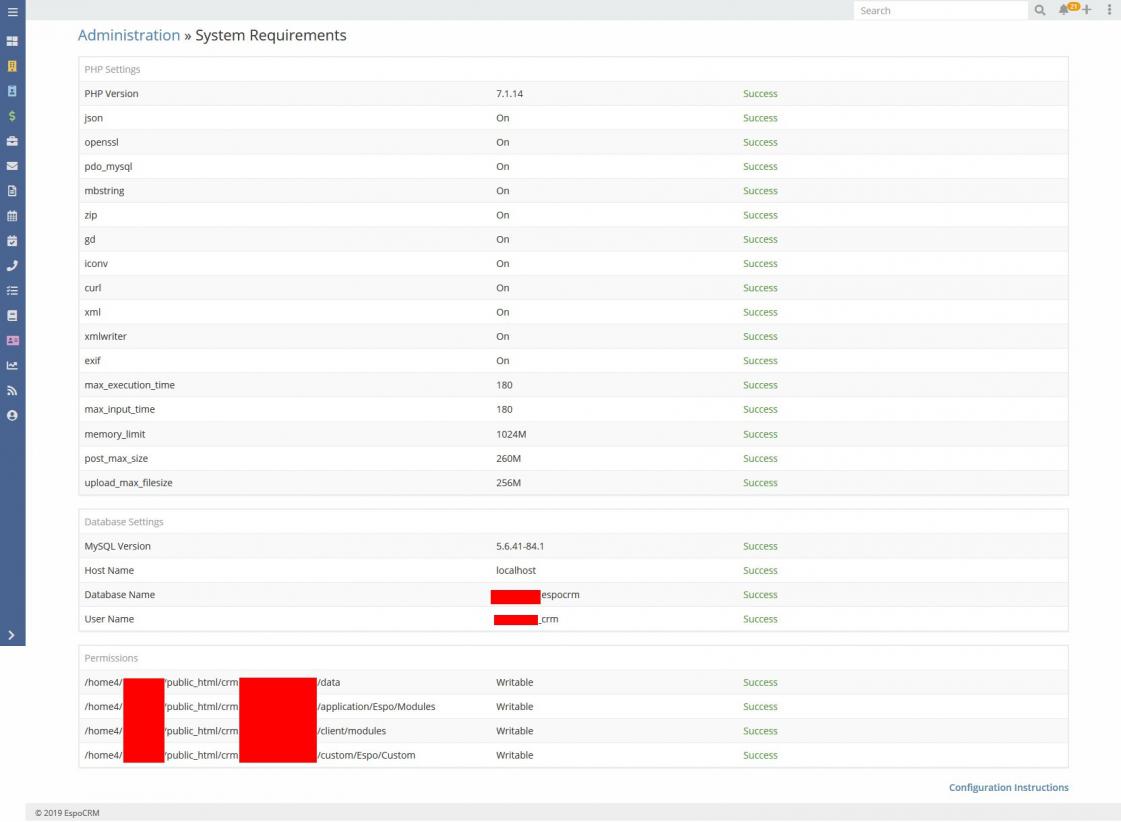The height and width of the screenshot is (822, 1121).
Task: Click the global Search input field
Action: (x=940, y=10)
